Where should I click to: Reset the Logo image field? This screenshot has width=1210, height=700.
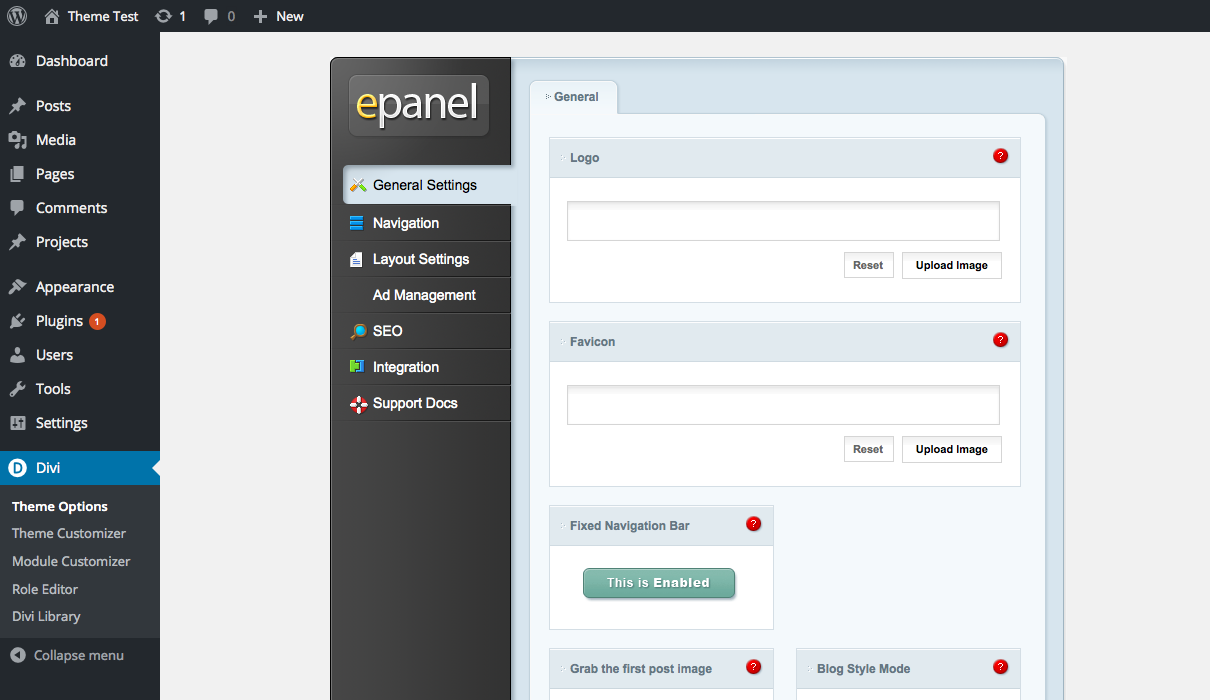[x=868, y=265]
